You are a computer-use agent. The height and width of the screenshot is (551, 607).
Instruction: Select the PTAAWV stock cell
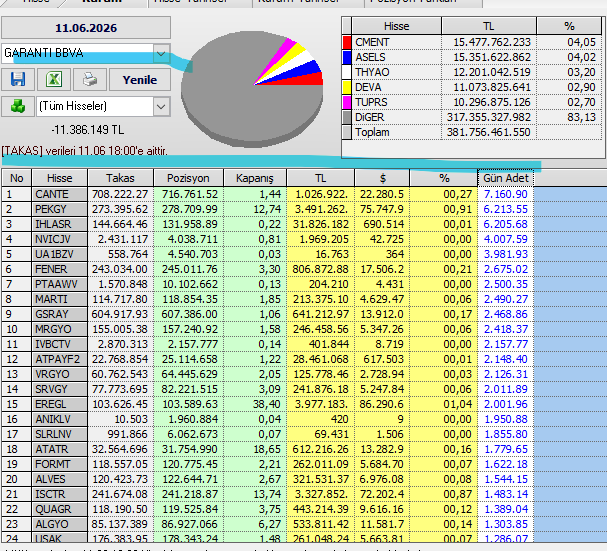(60, 284)
